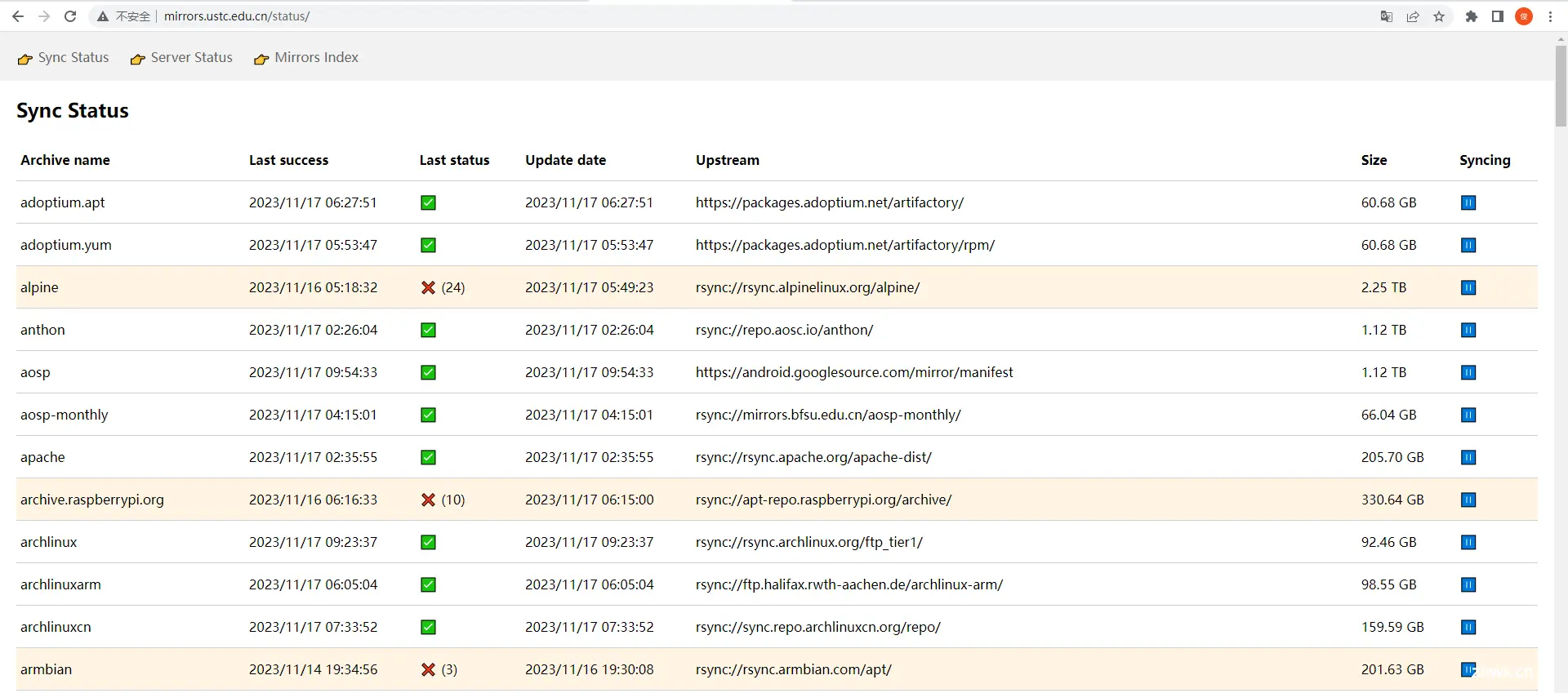
Task: Click the archive name armbian
Action: 47,669
